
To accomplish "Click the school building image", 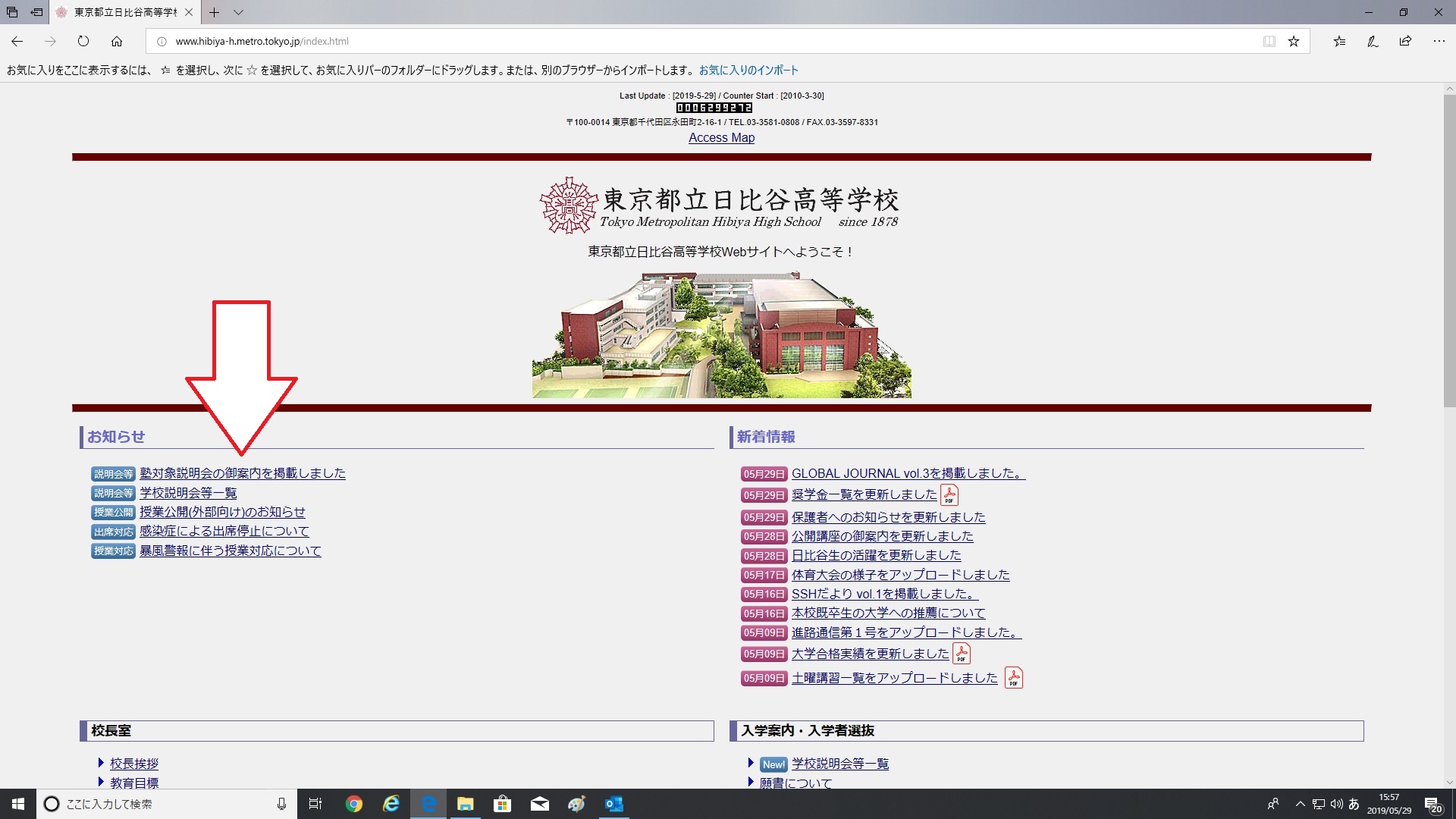I will 721,335.
